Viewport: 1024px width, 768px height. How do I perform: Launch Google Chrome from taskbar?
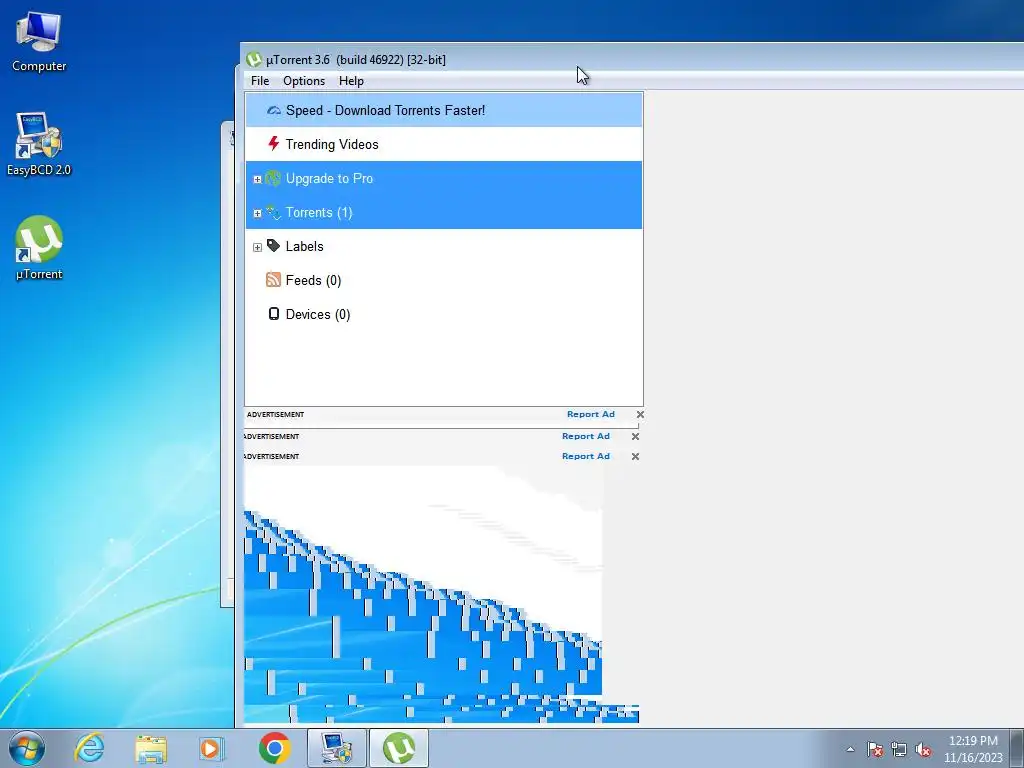coord(274,748)
